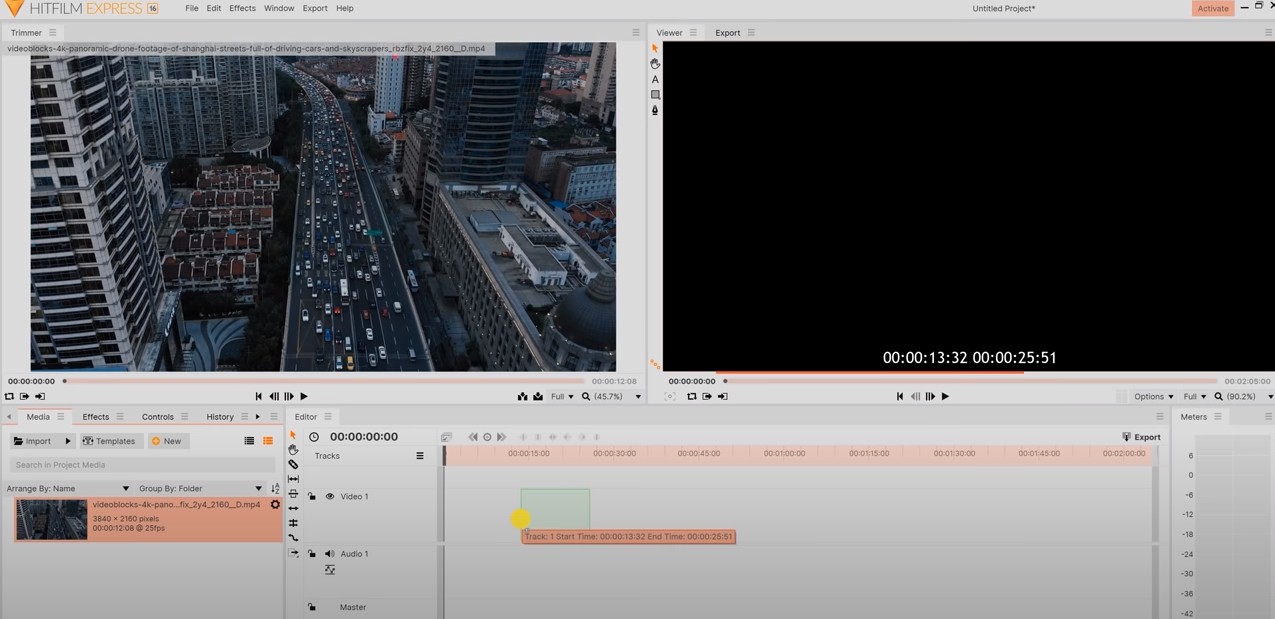Switch project media to list view
The width and height of the screenshot is (1275, 619).
click(x=249, y=441)
